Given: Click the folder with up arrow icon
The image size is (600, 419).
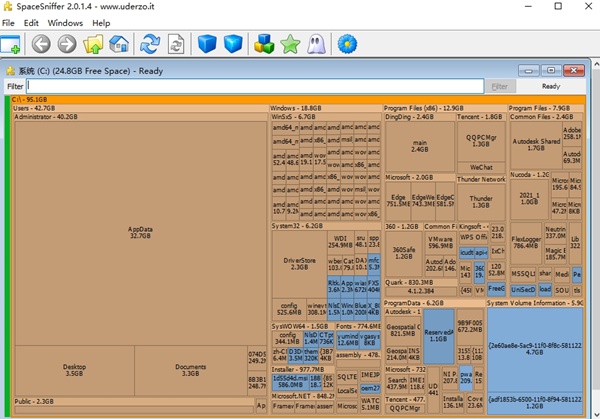Looking at the screenshot, I should (x=94, y=44).
